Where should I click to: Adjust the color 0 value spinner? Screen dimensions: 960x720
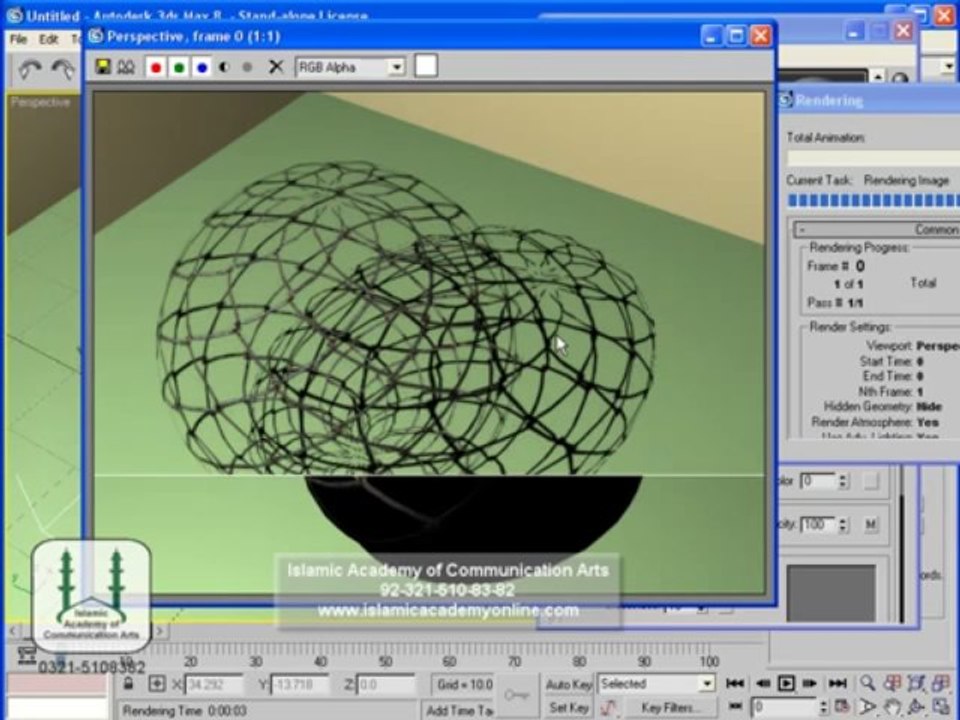tap(843, 481)
